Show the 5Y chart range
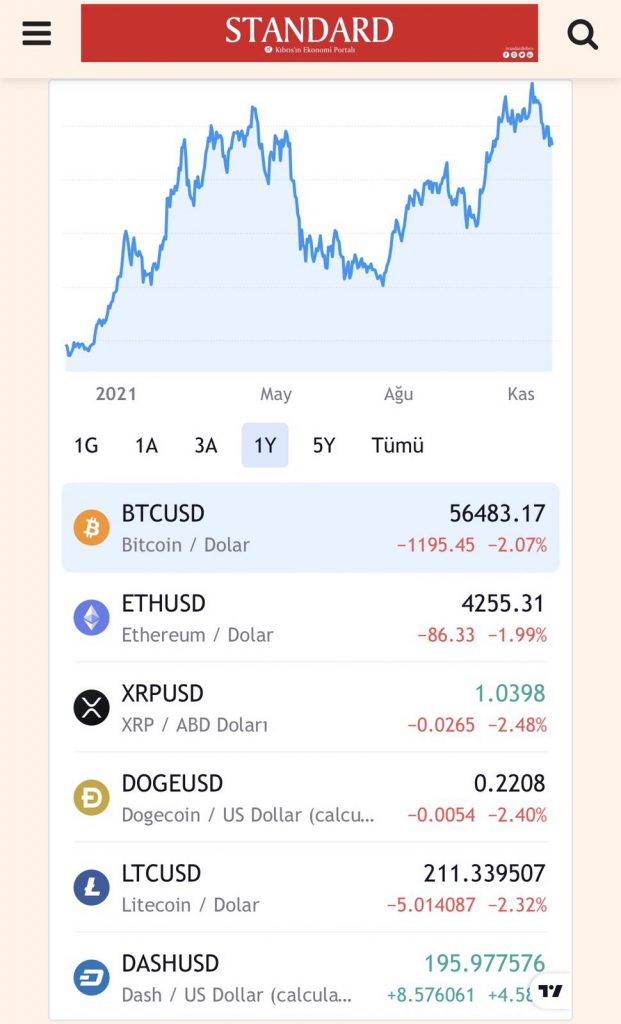Viewport: 621px width, 1024px height. pyautogui.click(x=324, y=445)
